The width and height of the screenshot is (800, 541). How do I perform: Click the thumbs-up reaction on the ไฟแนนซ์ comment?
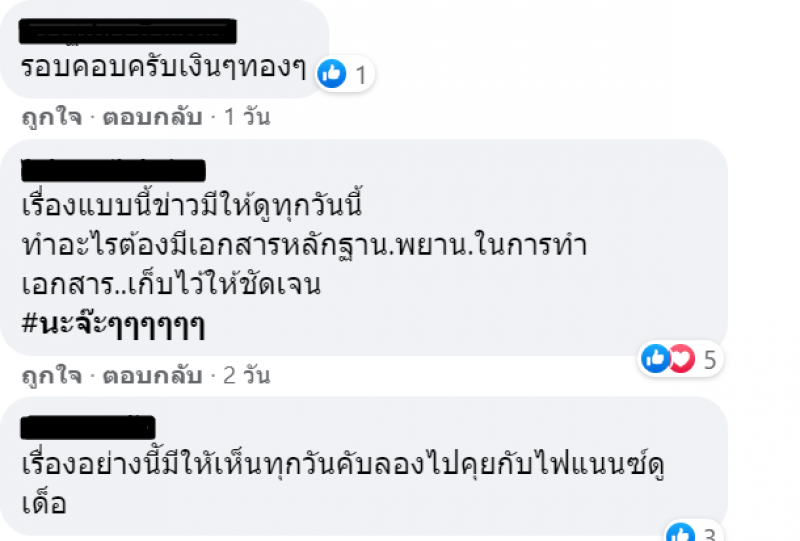[680, 531]
